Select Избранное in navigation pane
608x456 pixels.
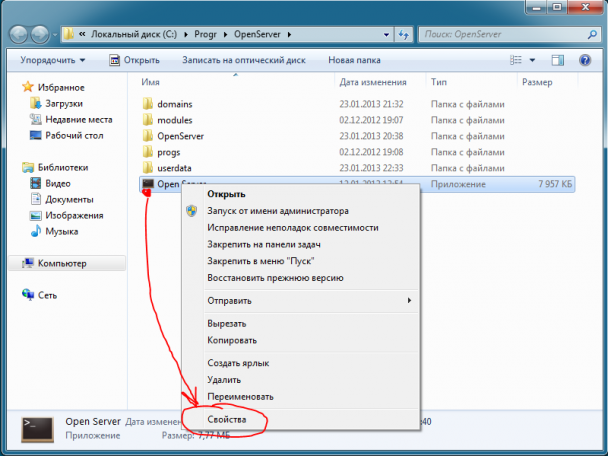54,87
